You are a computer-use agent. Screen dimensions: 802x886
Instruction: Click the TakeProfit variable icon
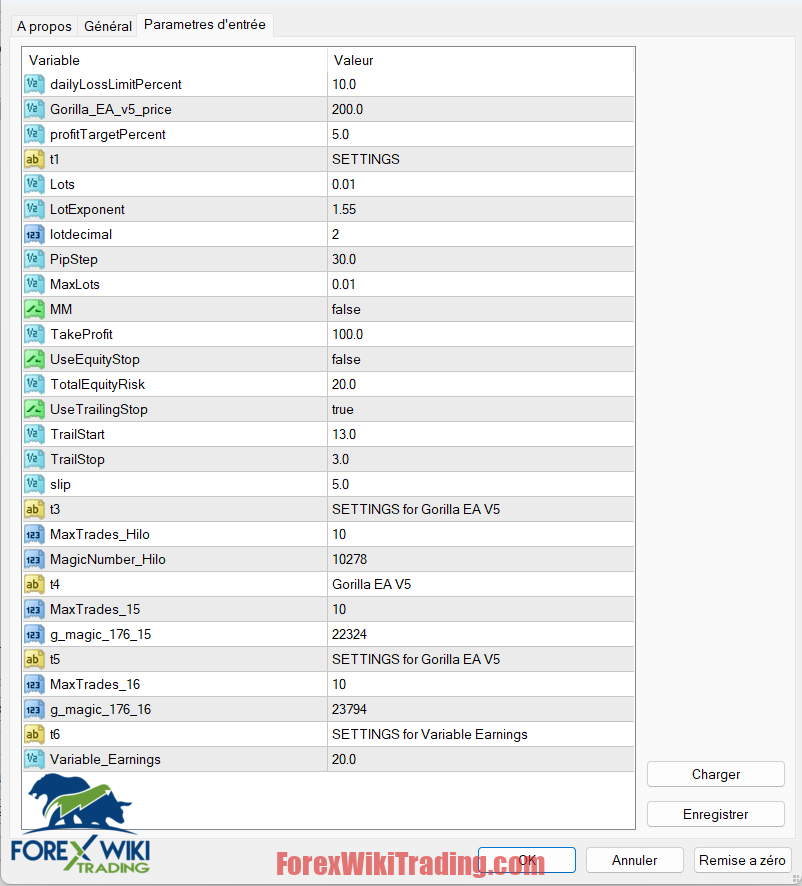[34, 334]
